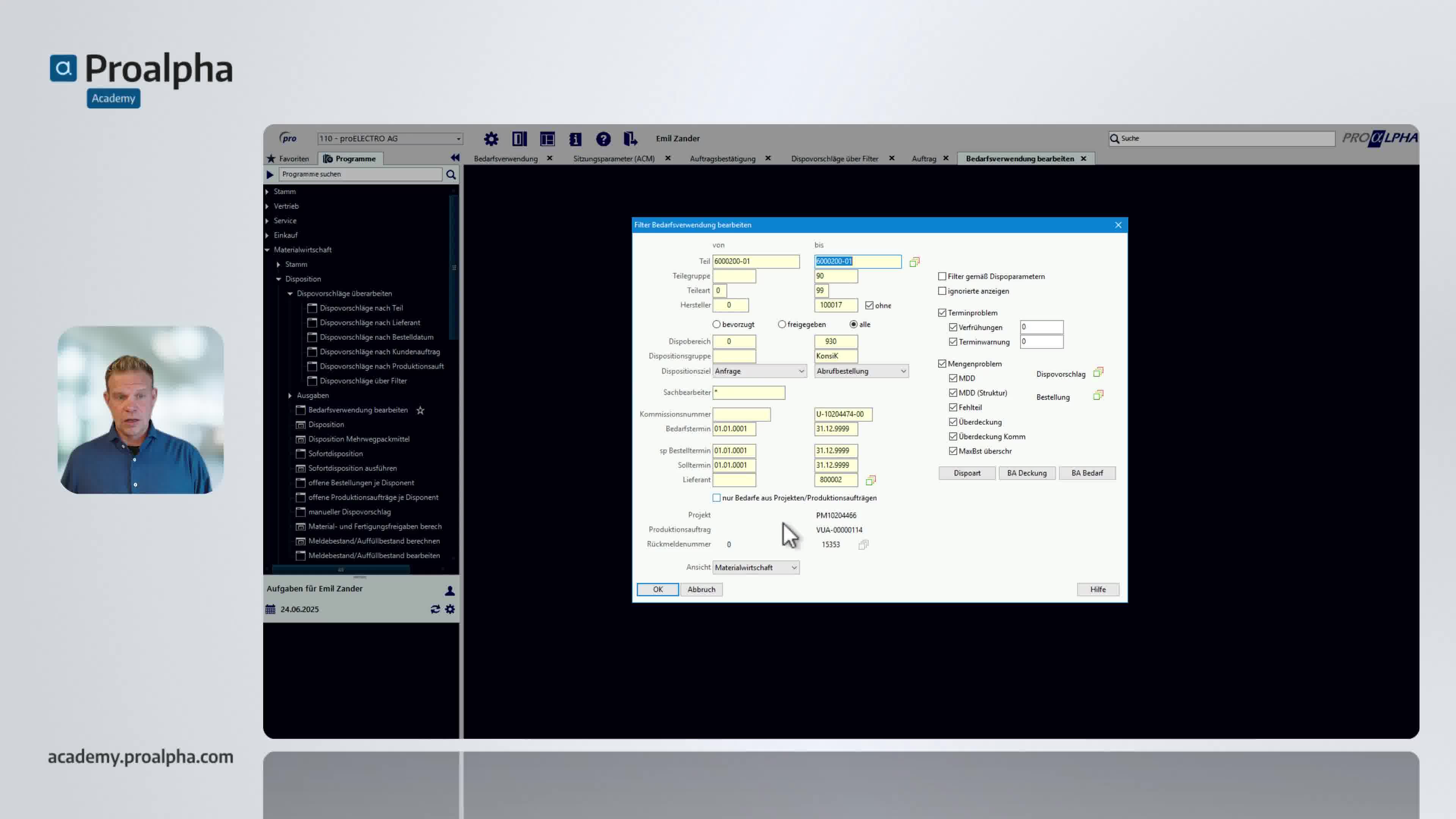Favorite Bedarfsverwendung bearbeiten with star icon
Image resolution: width=1456 pixels, height=819 pixels.
420,410
